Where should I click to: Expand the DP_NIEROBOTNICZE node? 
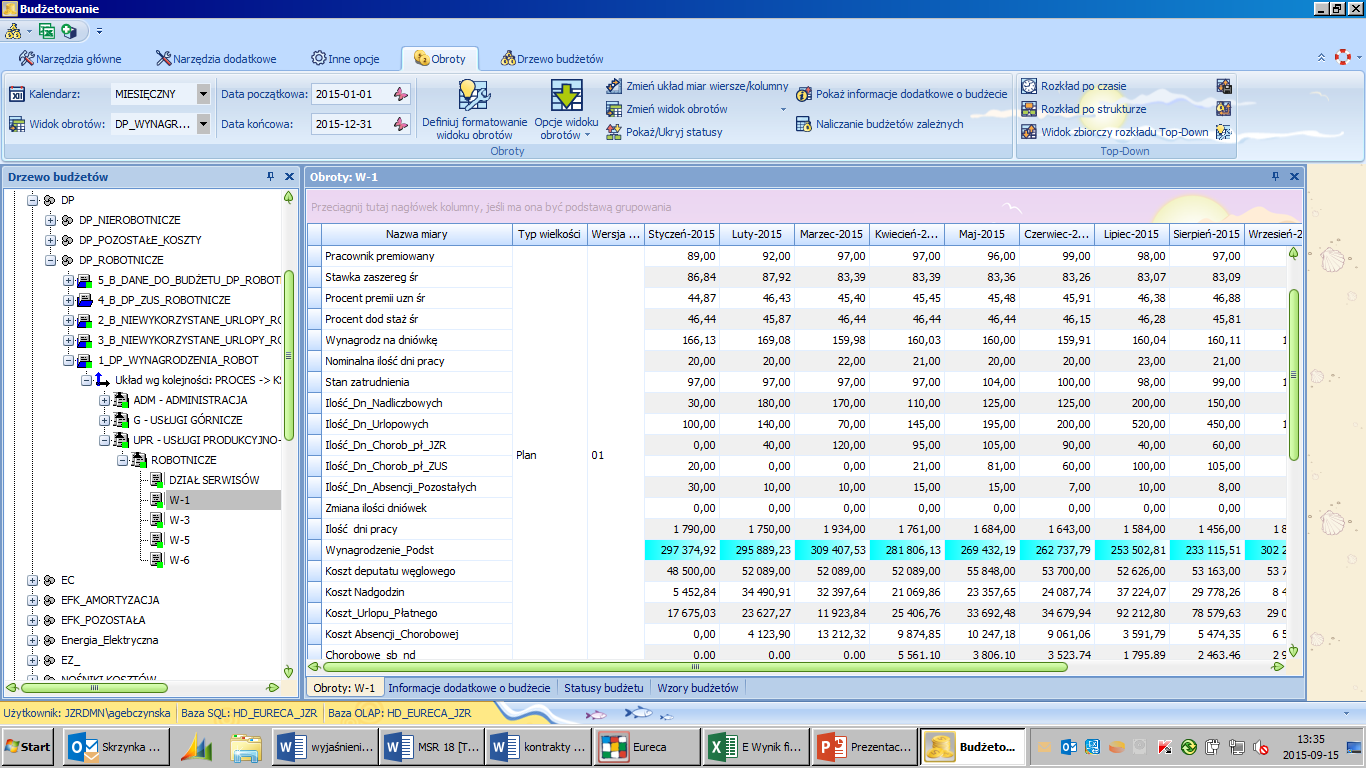click(51, 220)
